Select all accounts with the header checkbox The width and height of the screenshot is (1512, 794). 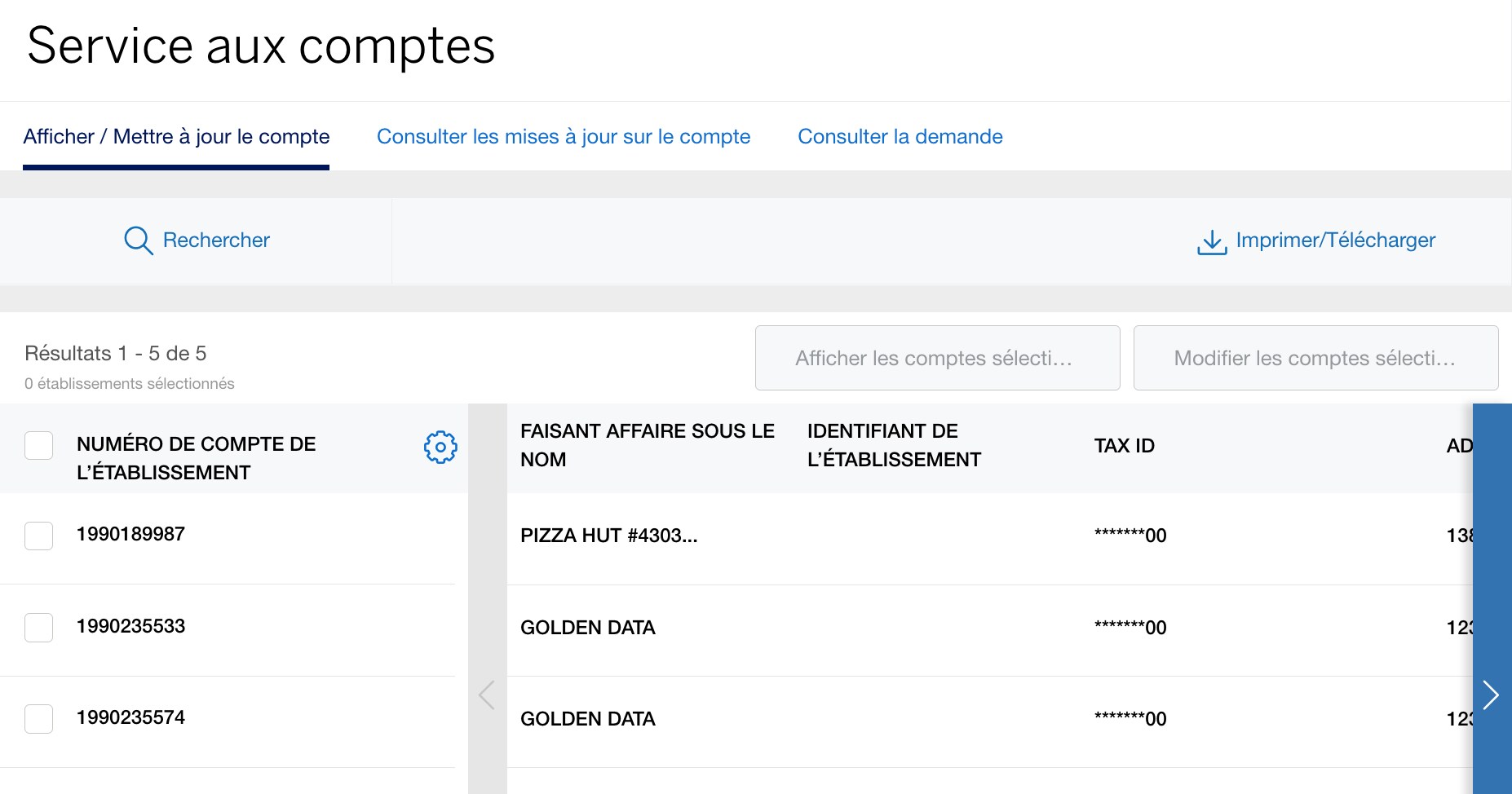(38, 446)
